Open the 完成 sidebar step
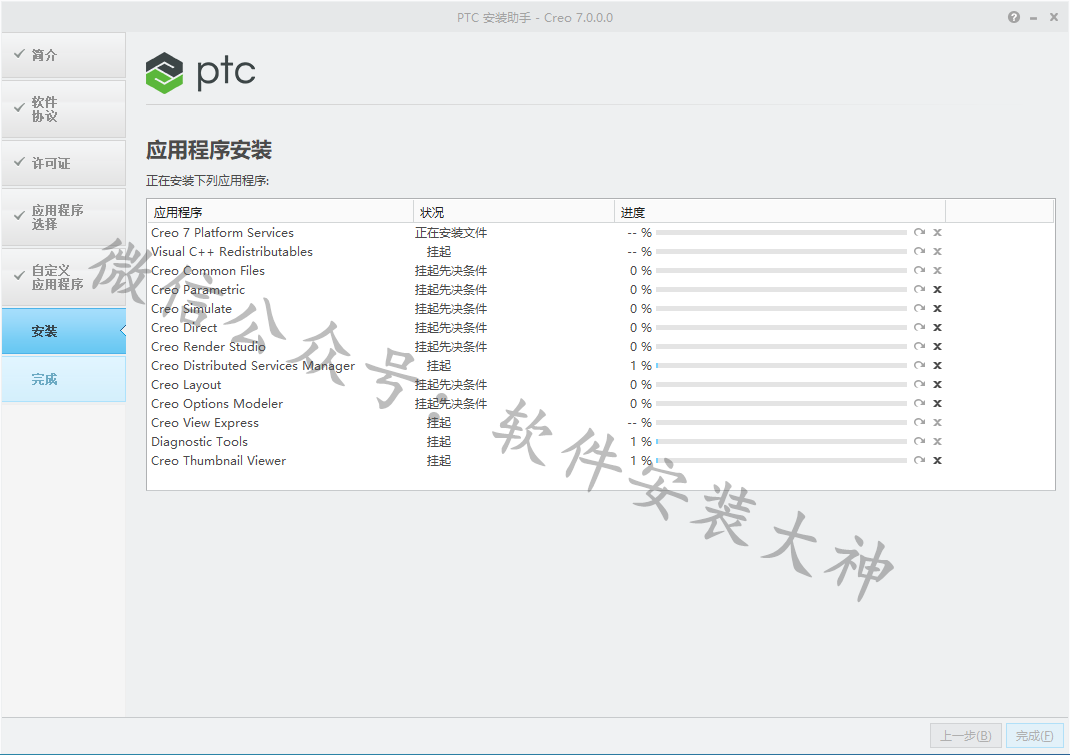 63,379
